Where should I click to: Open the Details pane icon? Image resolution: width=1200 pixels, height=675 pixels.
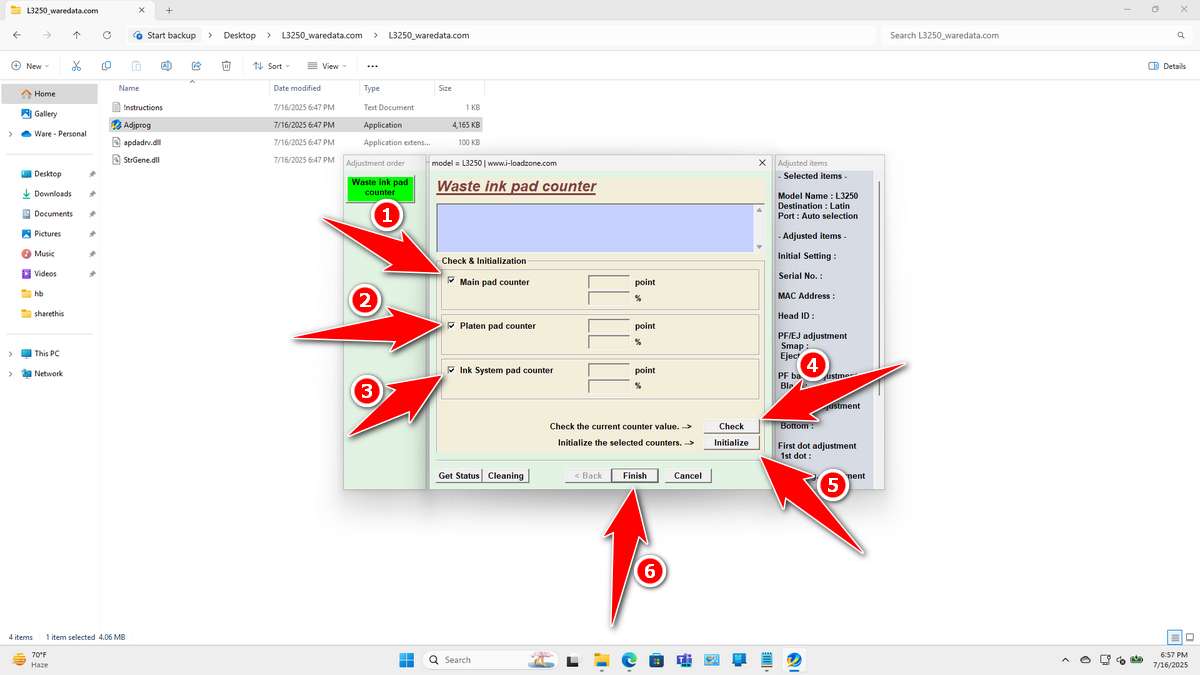click(1167, 66)
